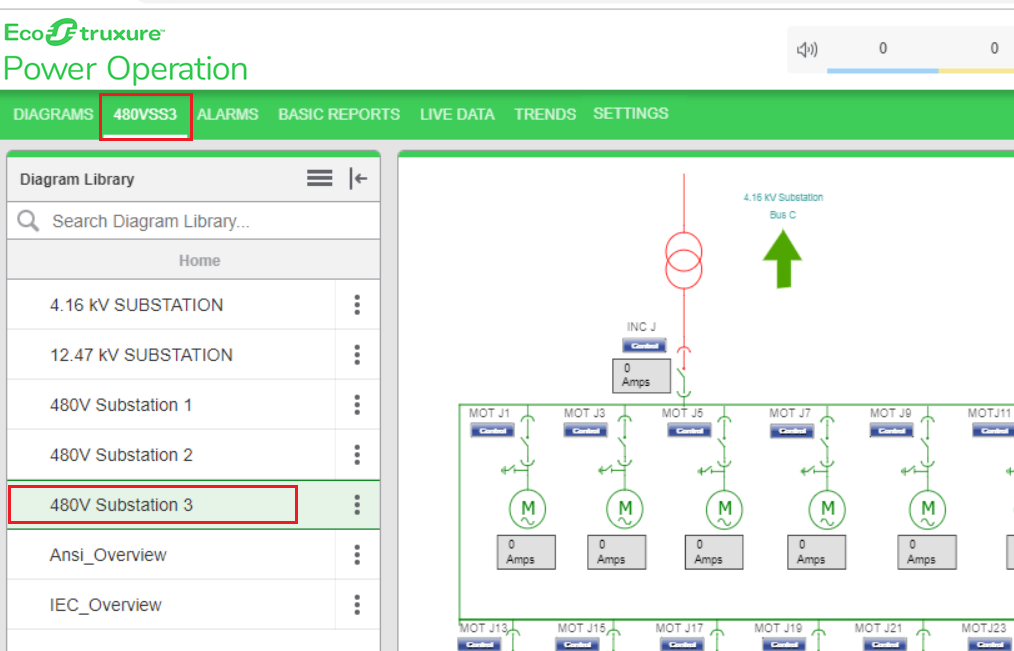Click the 0 Amps box under MOT J5
1014x651 pixels.
[714, 552]
